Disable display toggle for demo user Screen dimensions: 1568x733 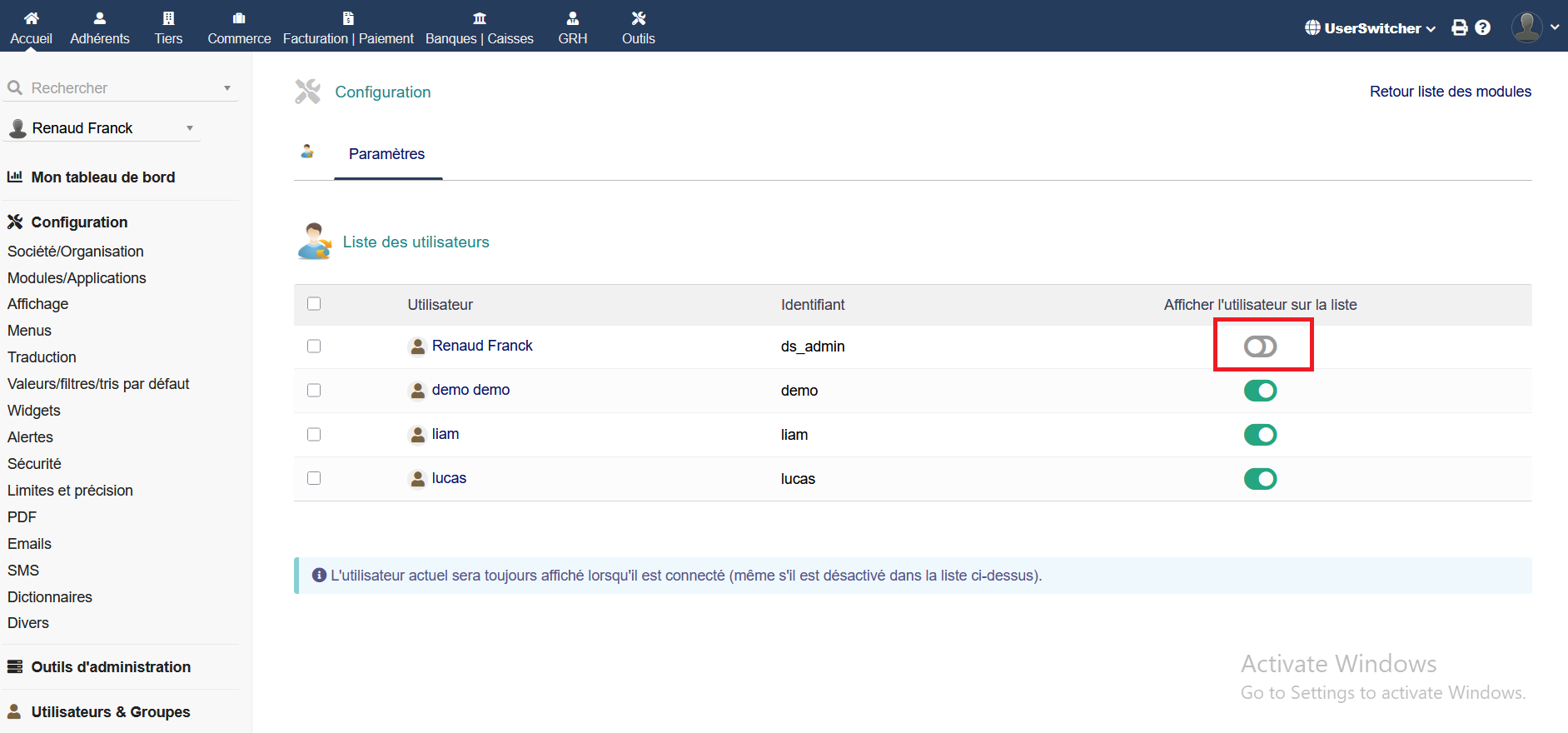point(1260,391)
